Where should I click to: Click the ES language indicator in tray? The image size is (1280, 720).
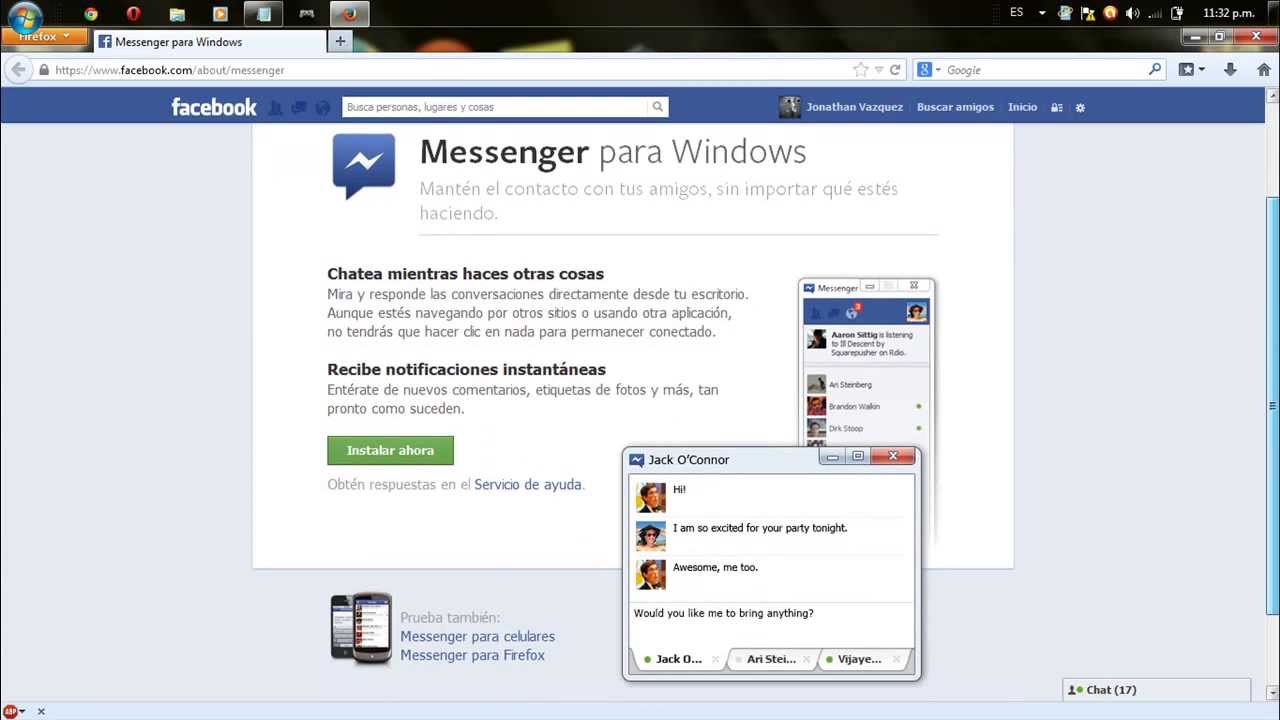click(x=1017, y=13)
